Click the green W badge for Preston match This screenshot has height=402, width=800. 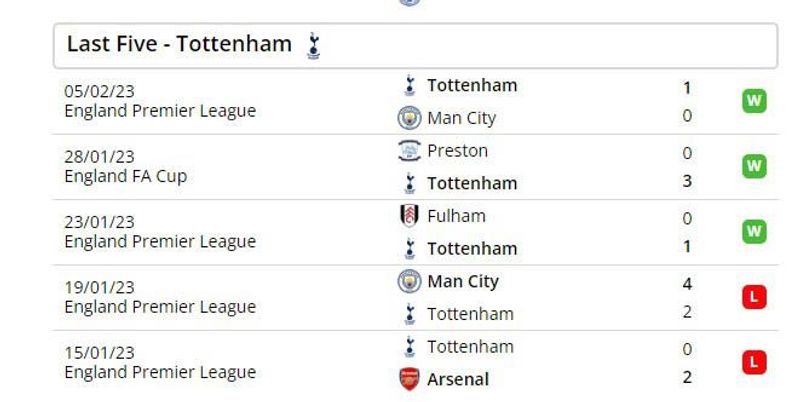point(754,166)
